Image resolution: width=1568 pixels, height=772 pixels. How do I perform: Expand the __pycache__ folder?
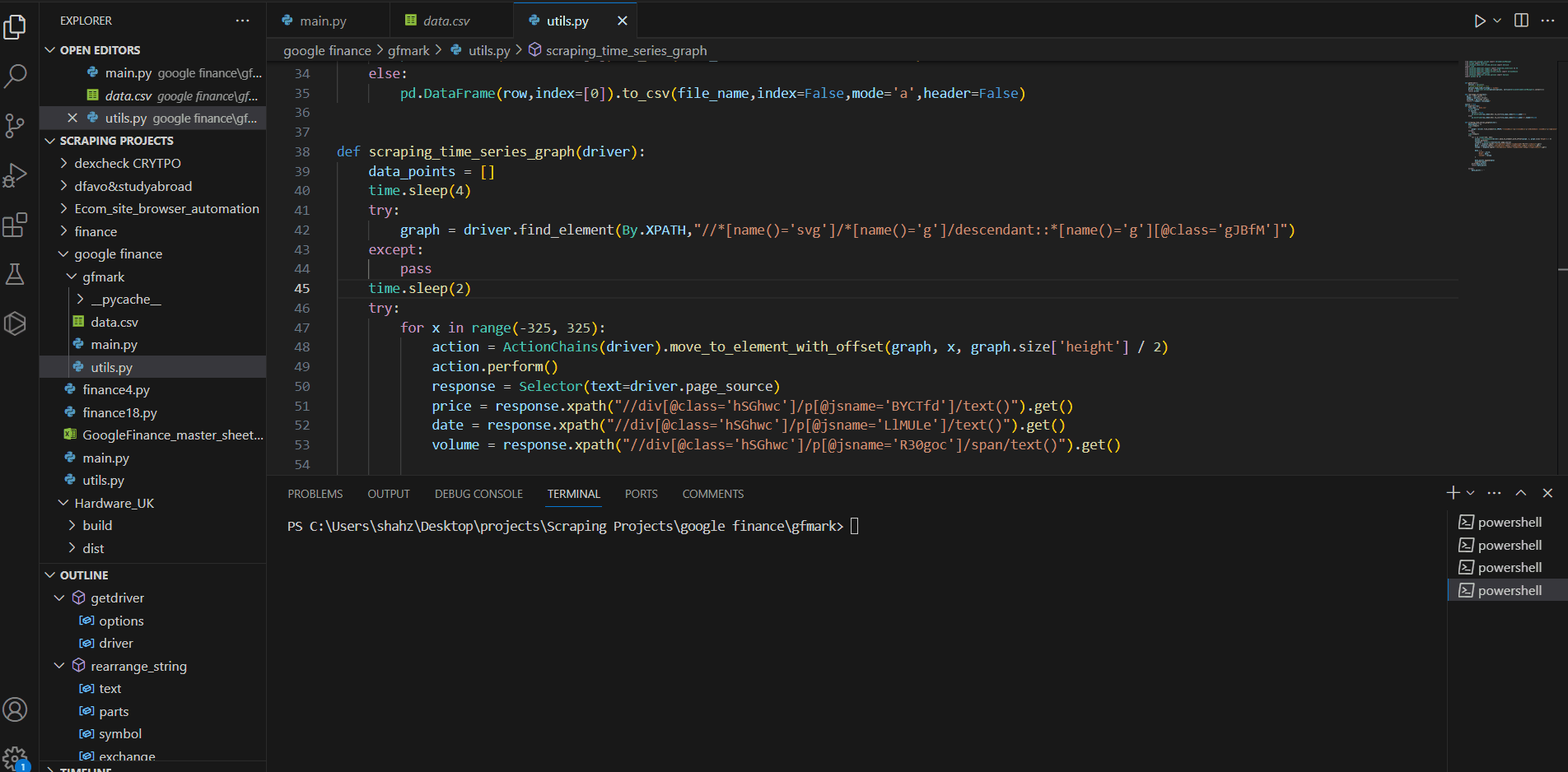(152, 300)
